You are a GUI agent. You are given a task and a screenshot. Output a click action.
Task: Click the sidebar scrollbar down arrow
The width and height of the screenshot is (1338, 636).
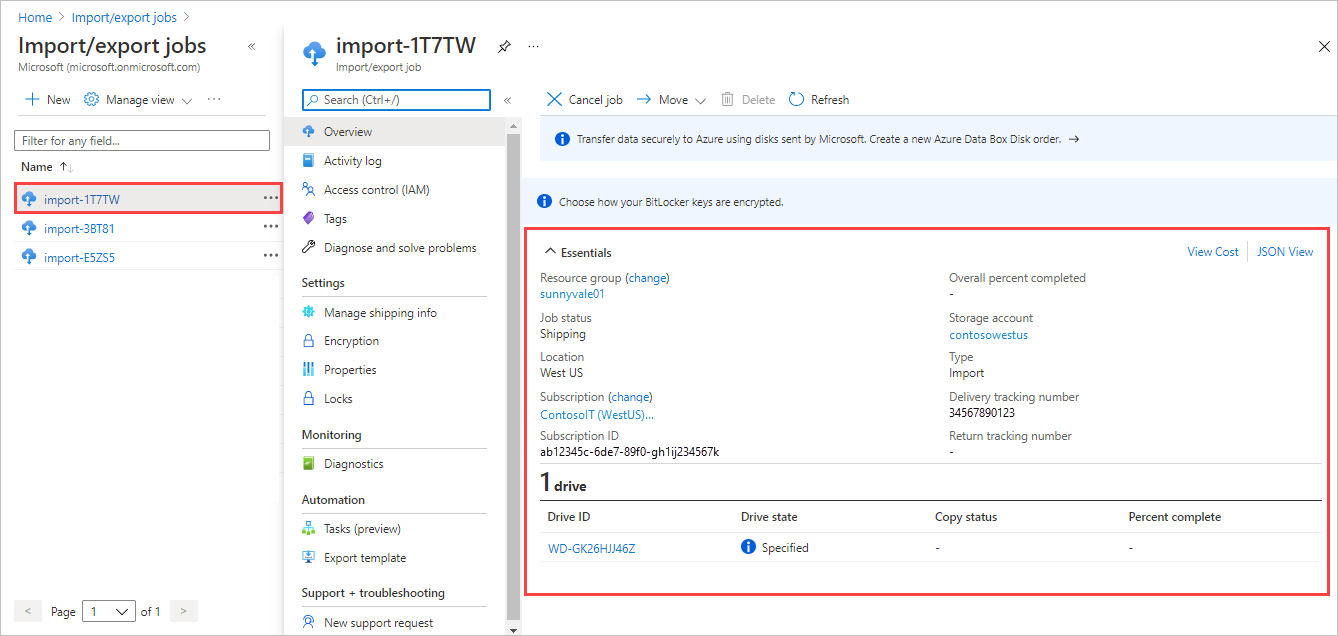click(x=514, y=629)
